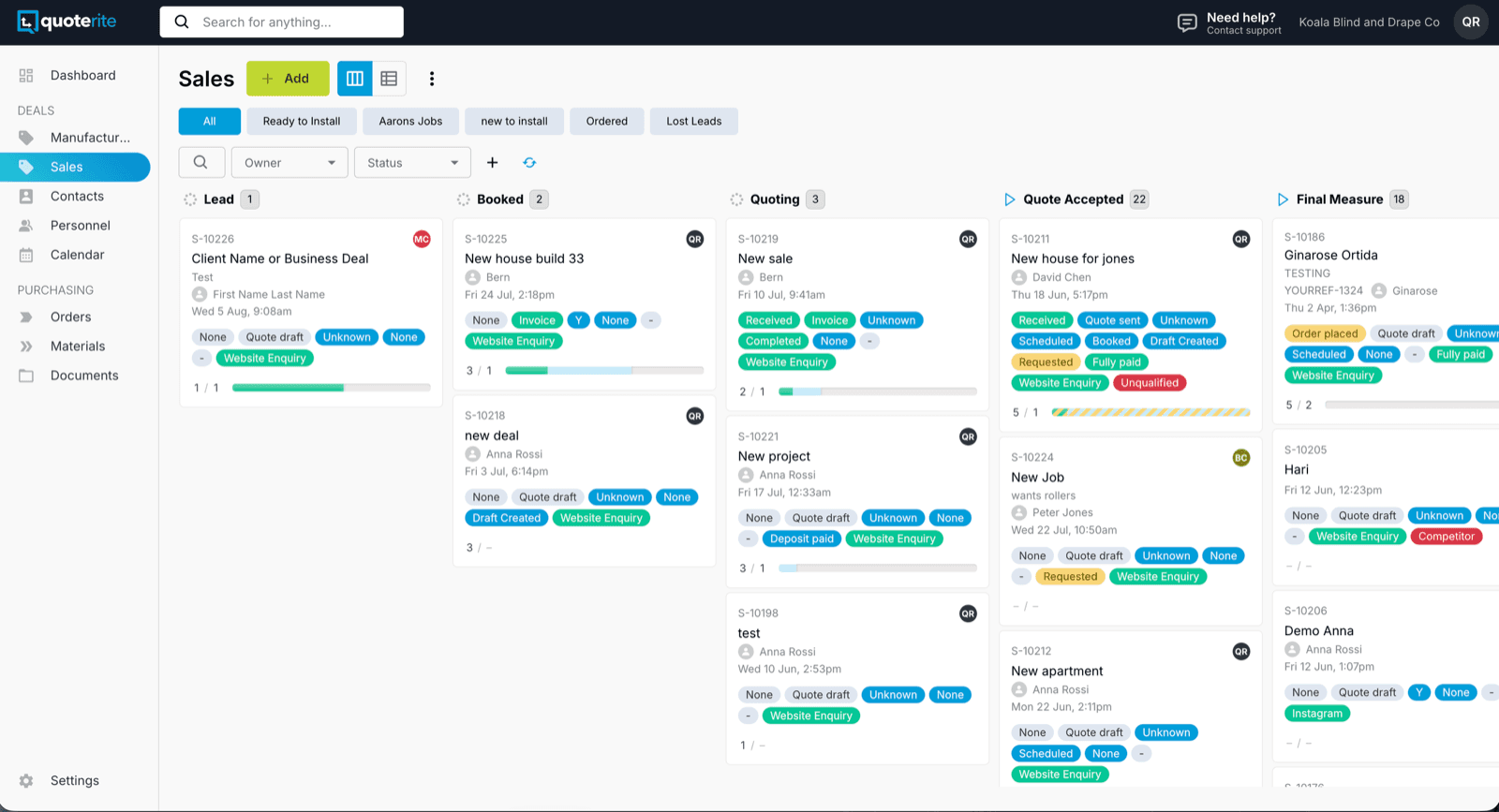Viewport: 1499px width, 812px height.
Task: Click the refresh filters icon
Action: click(529, 163)
